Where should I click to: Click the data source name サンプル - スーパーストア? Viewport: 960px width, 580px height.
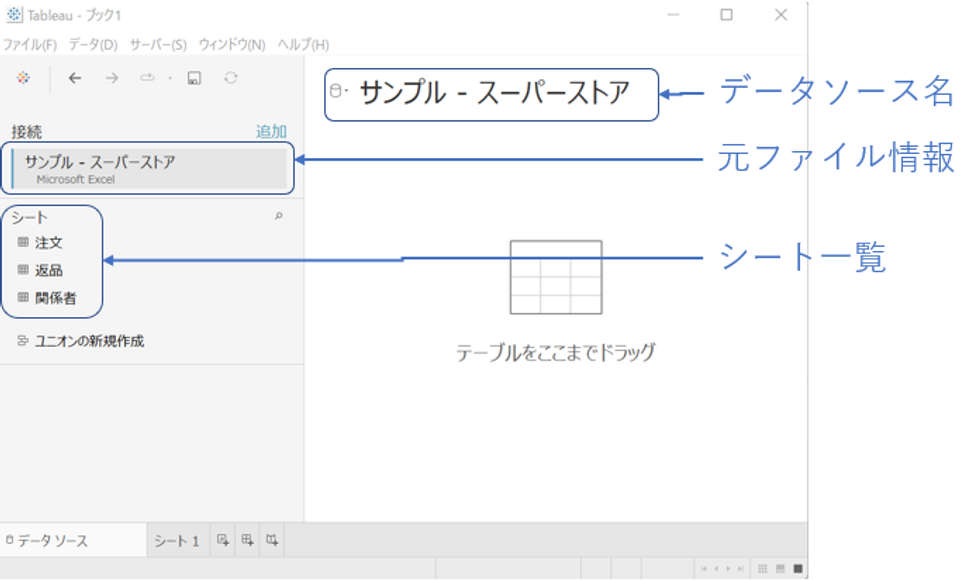[495, 93]
